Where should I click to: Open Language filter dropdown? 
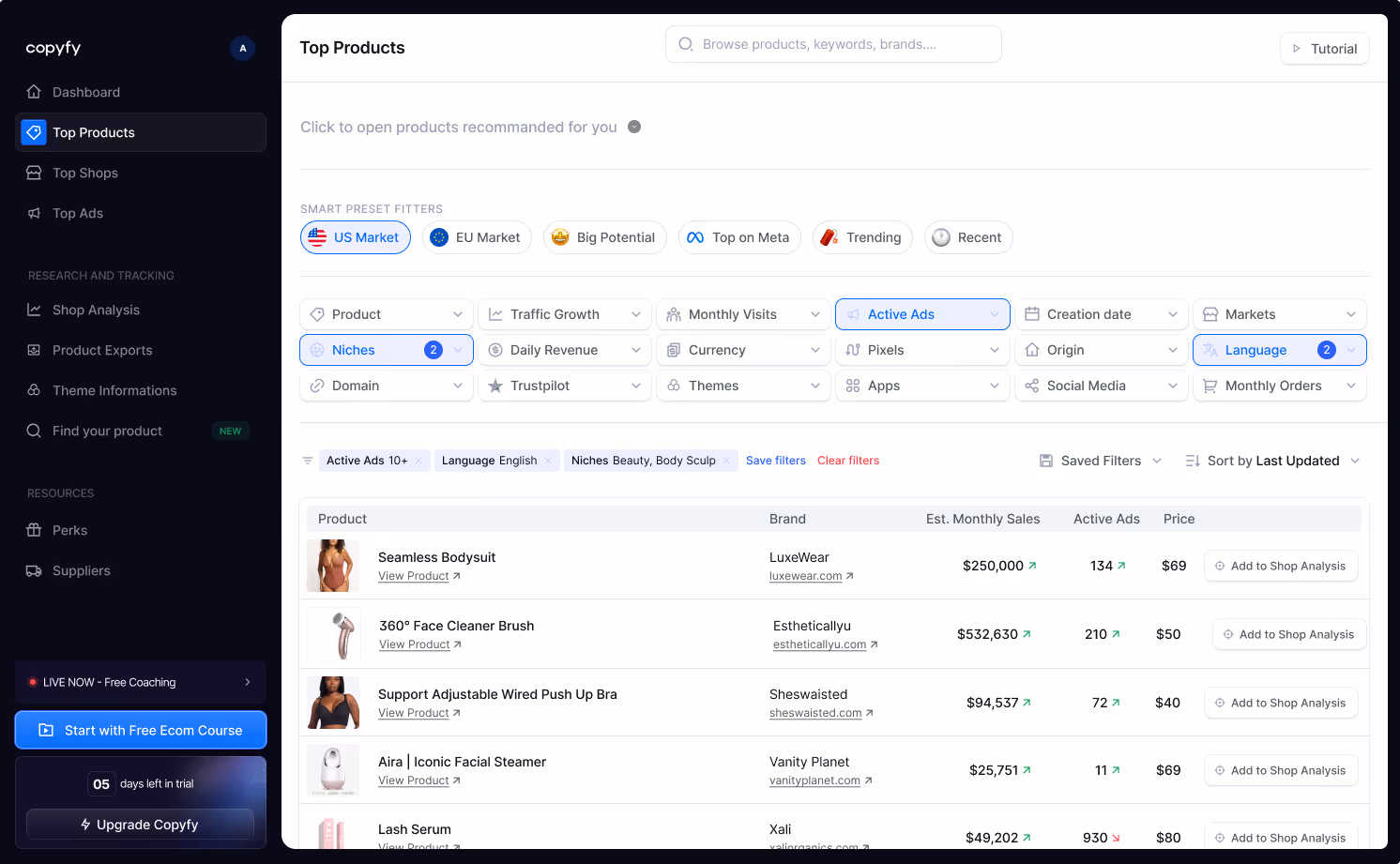pyautogui.click(x=1280, y=350)
